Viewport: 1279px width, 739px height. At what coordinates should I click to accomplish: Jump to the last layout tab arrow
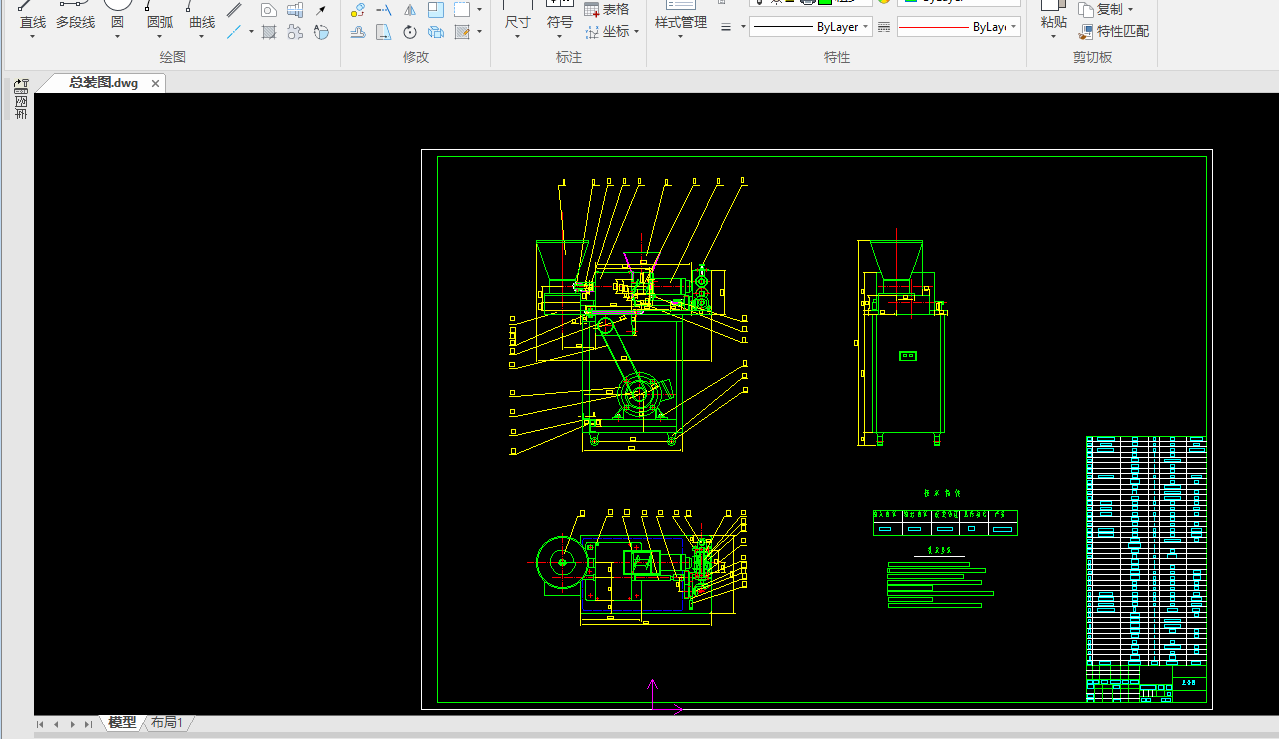coord(89,724)
